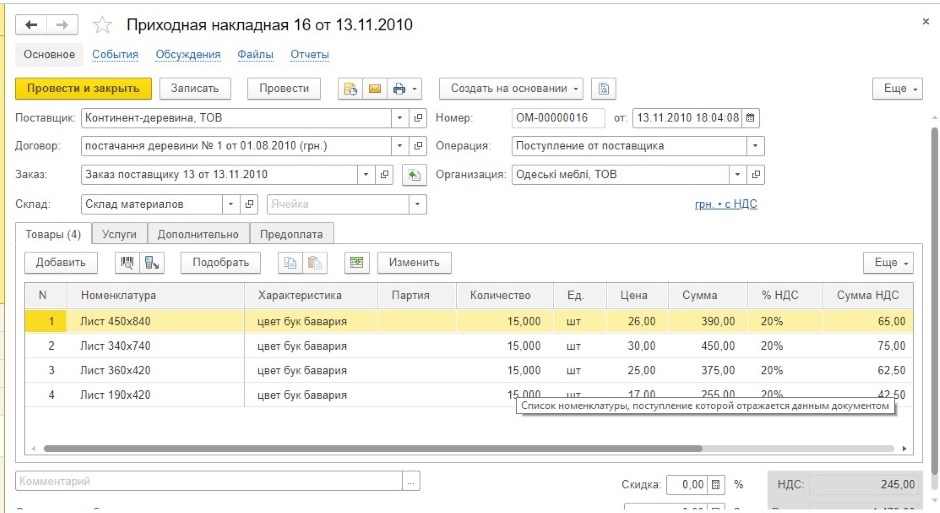
Task: Open Организация record with open-form icon
Action: tap(755, 174)
